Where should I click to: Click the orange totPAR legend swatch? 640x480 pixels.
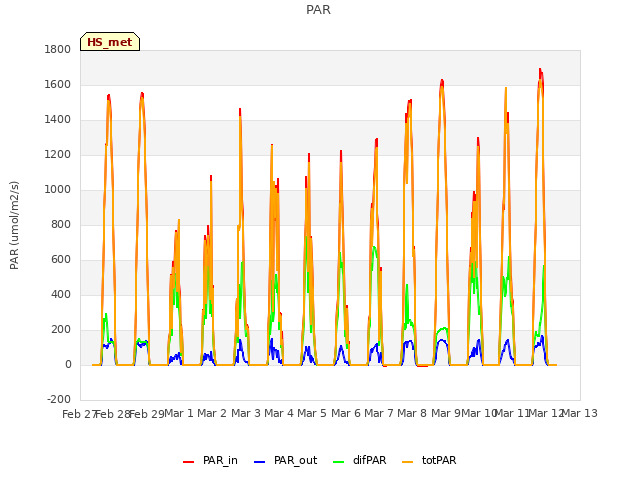[407, 462]
